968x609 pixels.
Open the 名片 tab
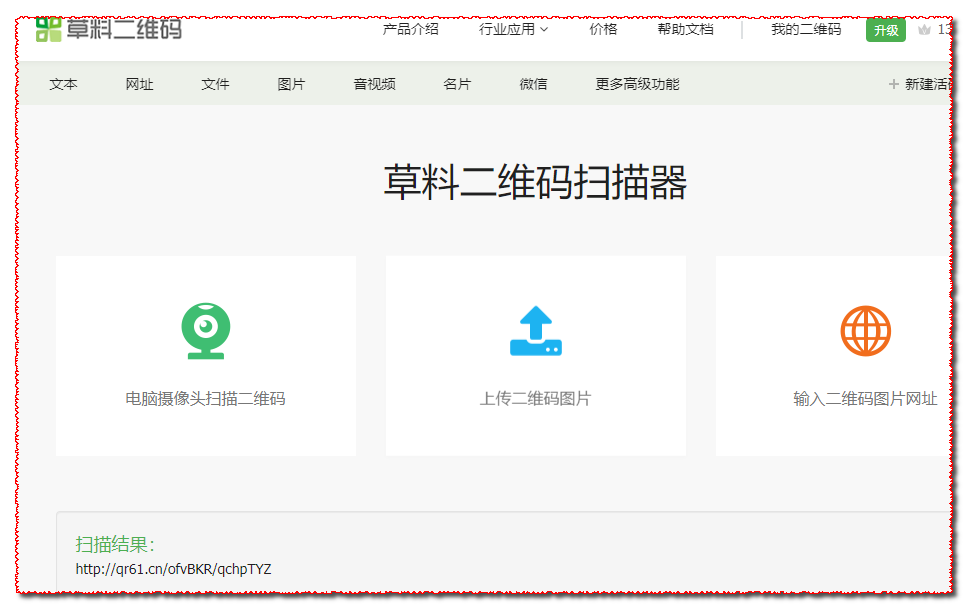tap(457, 84)
